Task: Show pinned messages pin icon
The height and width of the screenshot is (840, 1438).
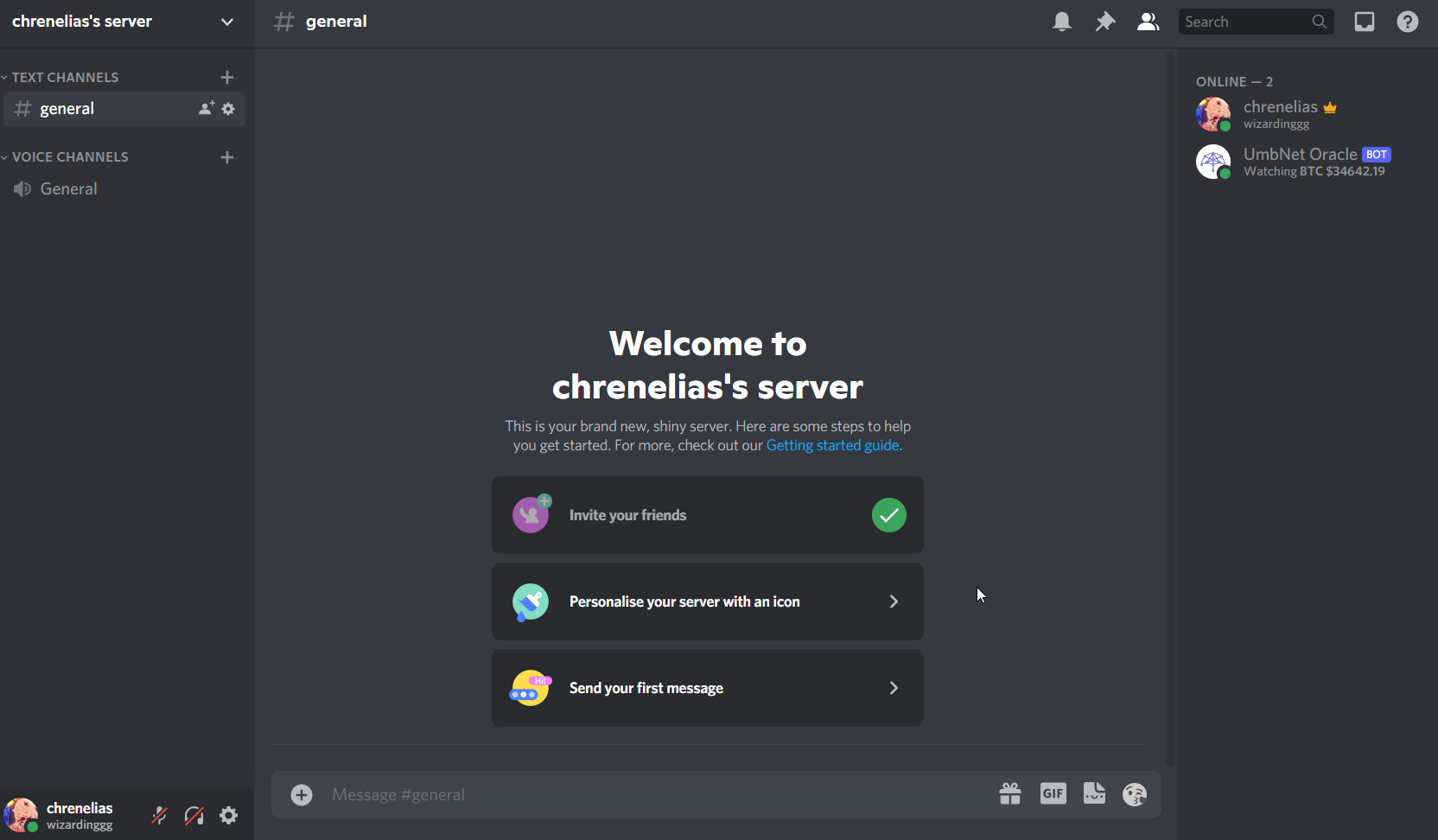Action: pos(1105,22)
